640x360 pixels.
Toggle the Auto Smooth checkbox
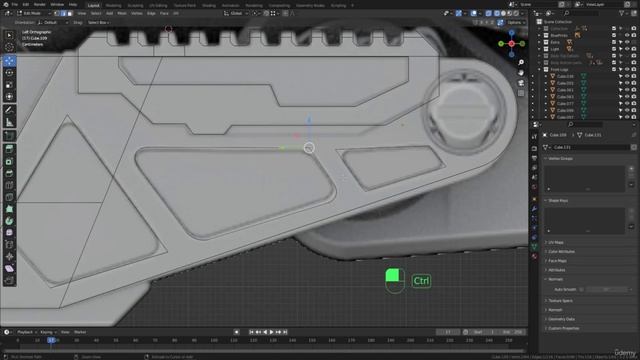pyautogui.click(x=581, y=289)
